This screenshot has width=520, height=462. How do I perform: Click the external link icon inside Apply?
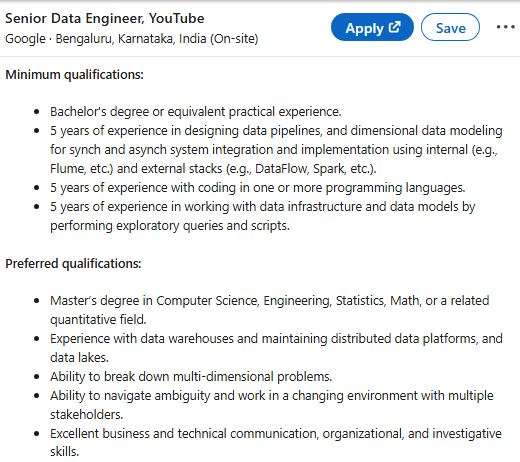click(x=394, y=27)
